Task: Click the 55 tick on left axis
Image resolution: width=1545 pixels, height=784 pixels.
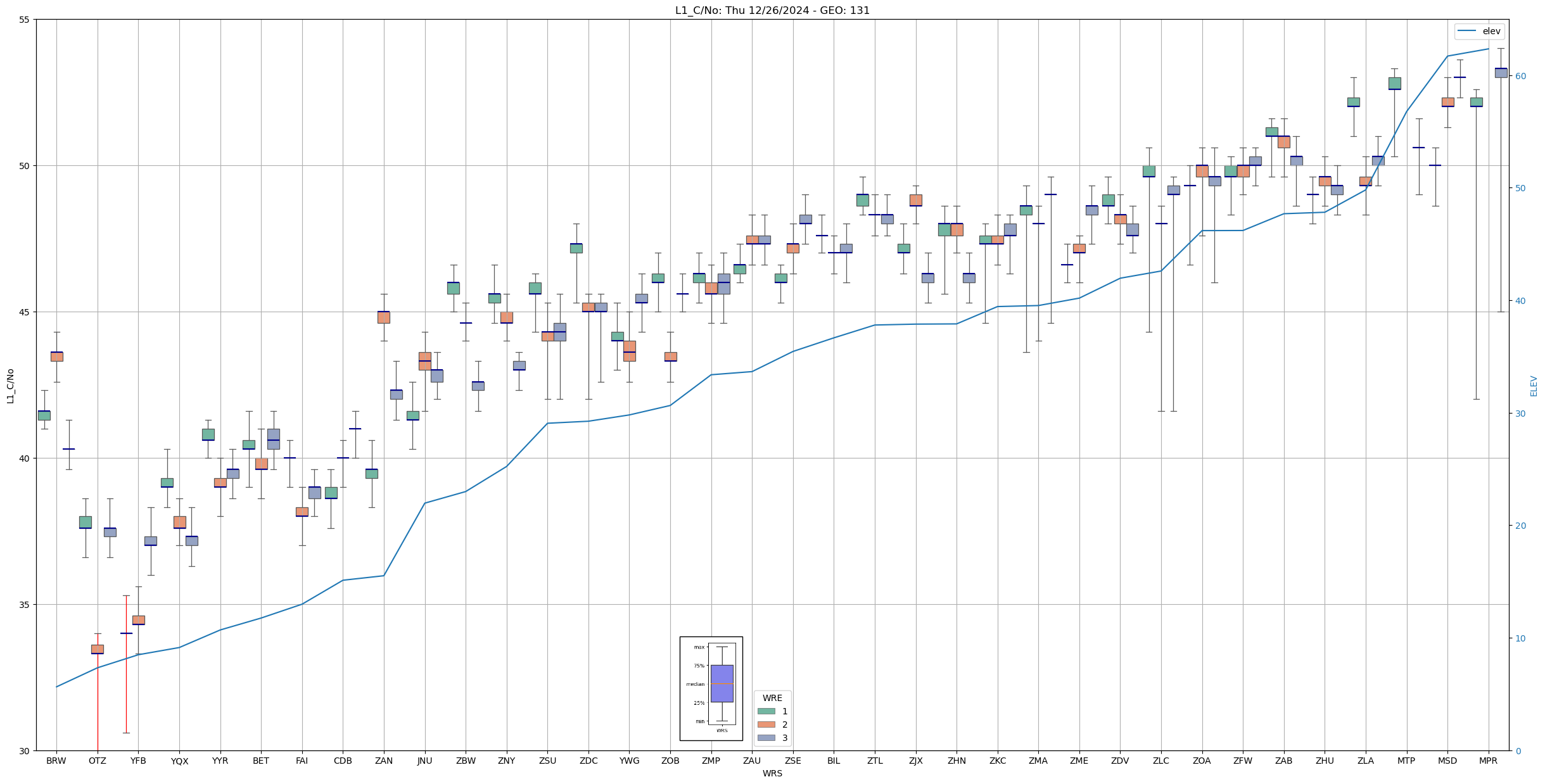Action: tap(25, 20)
